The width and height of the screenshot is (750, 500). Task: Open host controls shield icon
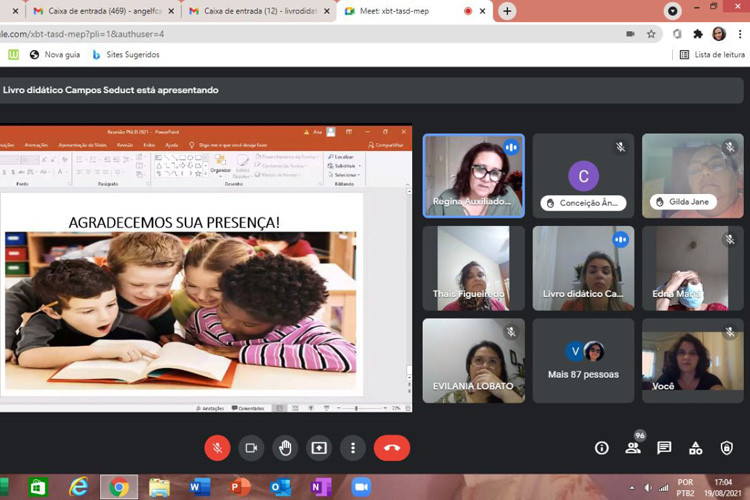(727, 448)
